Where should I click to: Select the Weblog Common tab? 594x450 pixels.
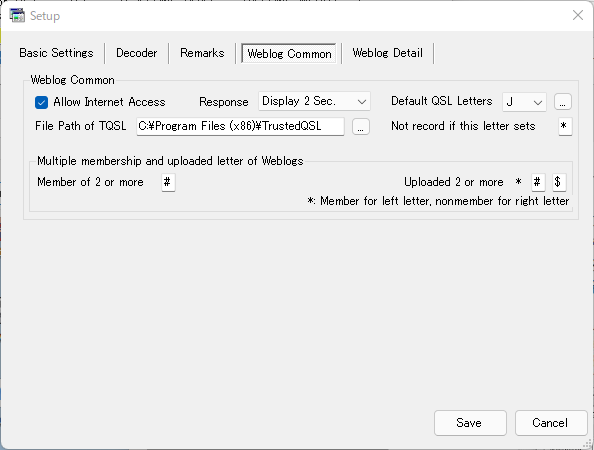point(289,54)
